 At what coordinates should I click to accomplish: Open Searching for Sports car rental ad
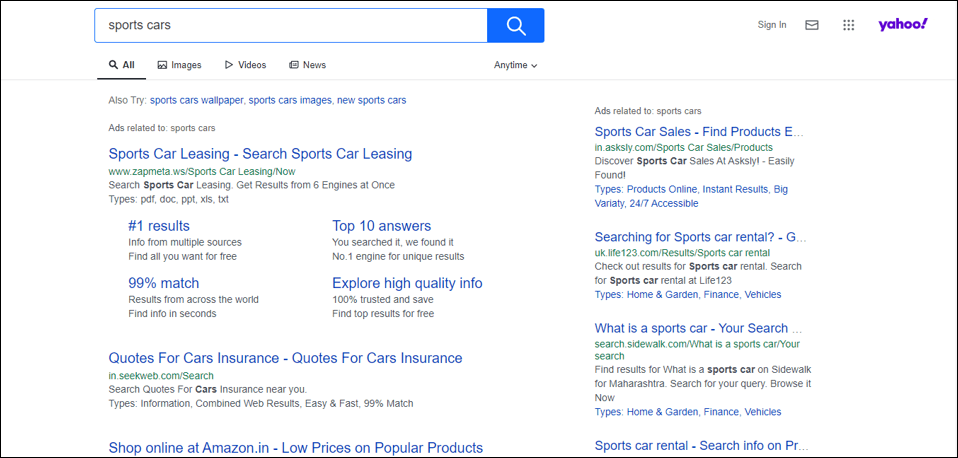point(701,237)
